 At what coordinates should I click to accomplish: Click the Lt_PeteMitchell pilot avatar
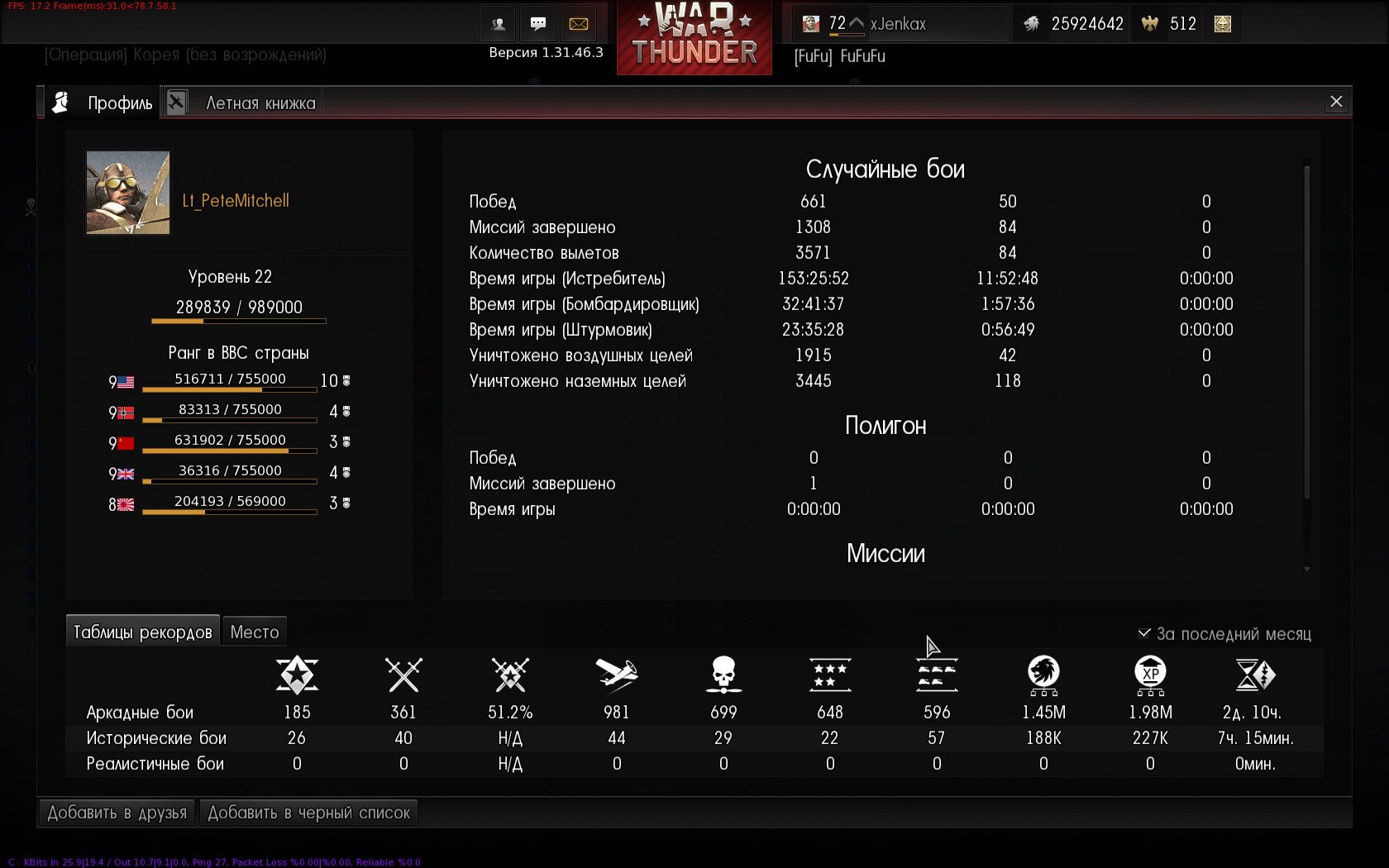point(128,193)
